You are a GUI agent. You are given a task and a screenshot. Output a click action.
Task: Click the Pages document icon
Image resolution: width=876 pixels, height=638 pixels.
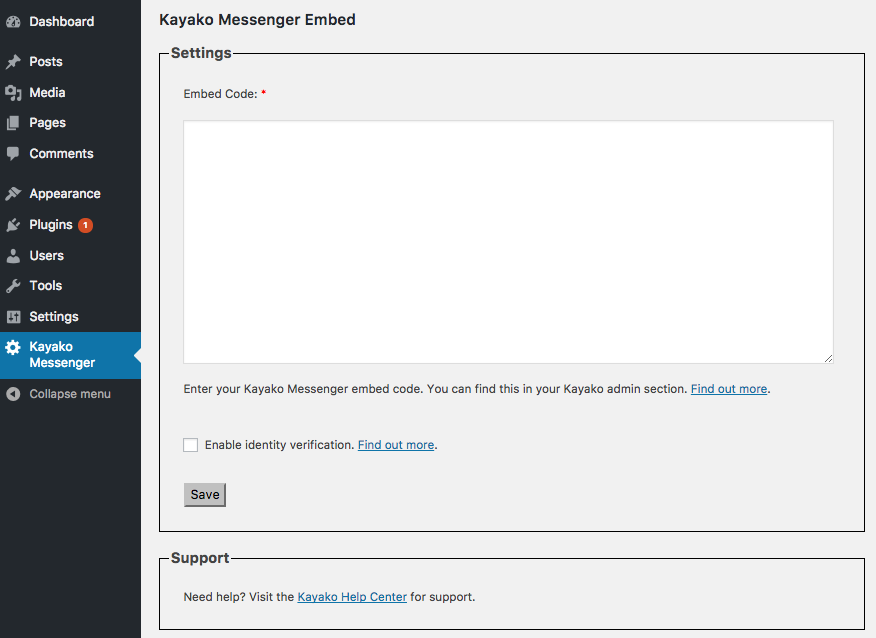click(13, 123)
